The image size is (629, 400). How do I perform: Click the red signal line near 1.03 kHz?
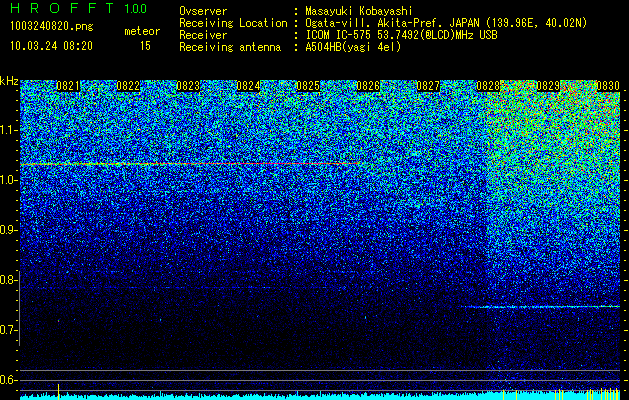[190, 164]
